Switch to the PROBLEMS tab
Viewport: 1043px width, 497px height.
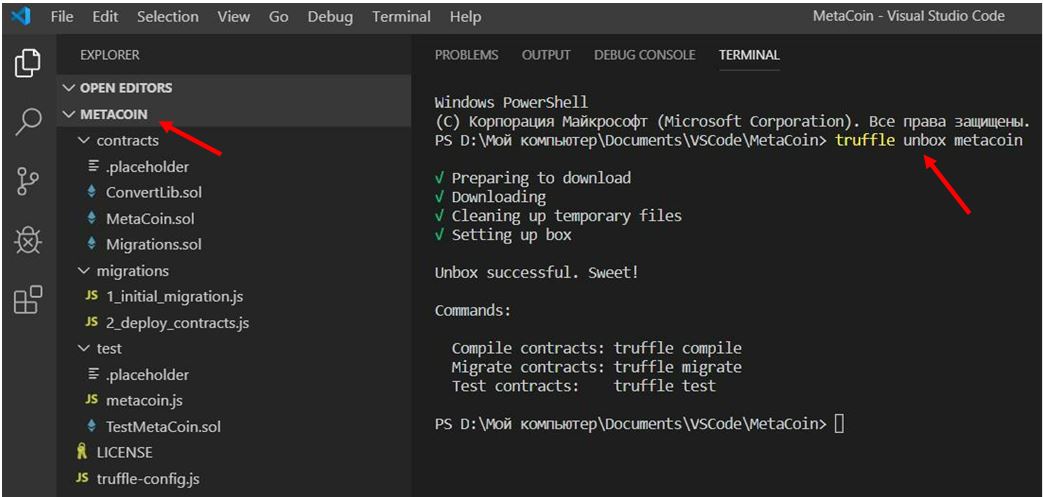coord(466,55)
